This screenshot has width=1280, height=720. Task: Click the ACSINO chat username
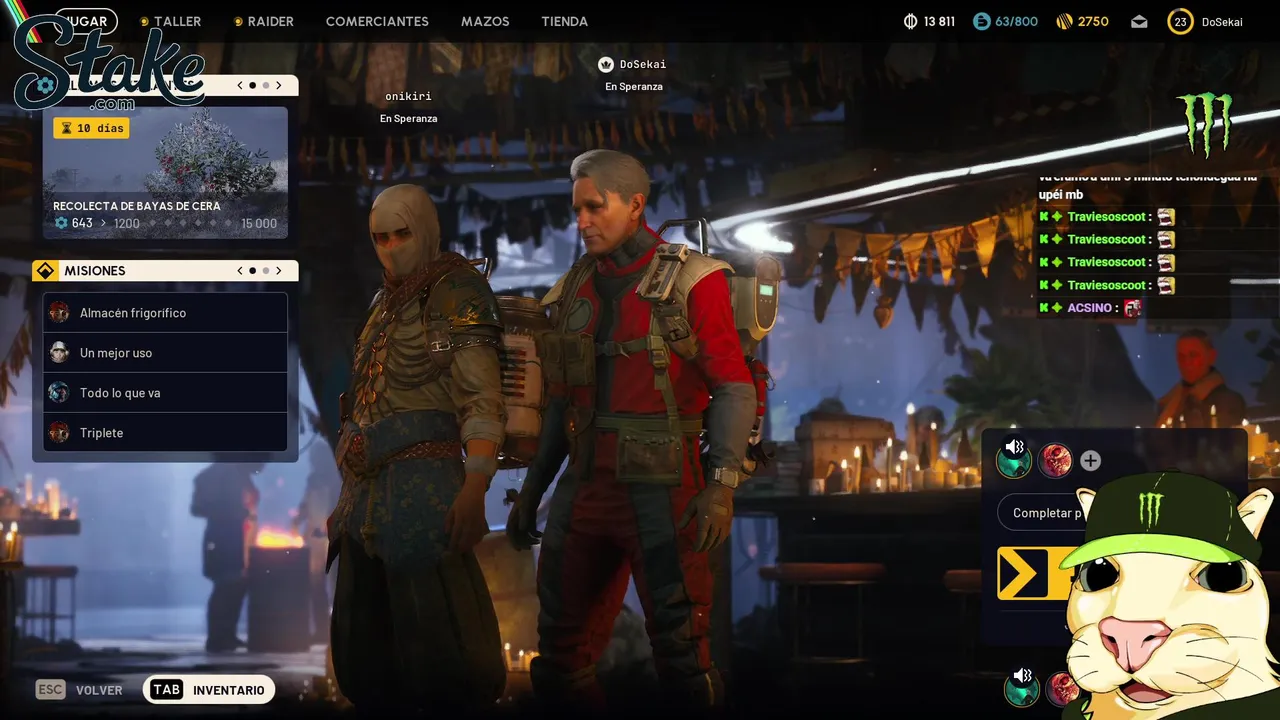[x=1089, y=308]
